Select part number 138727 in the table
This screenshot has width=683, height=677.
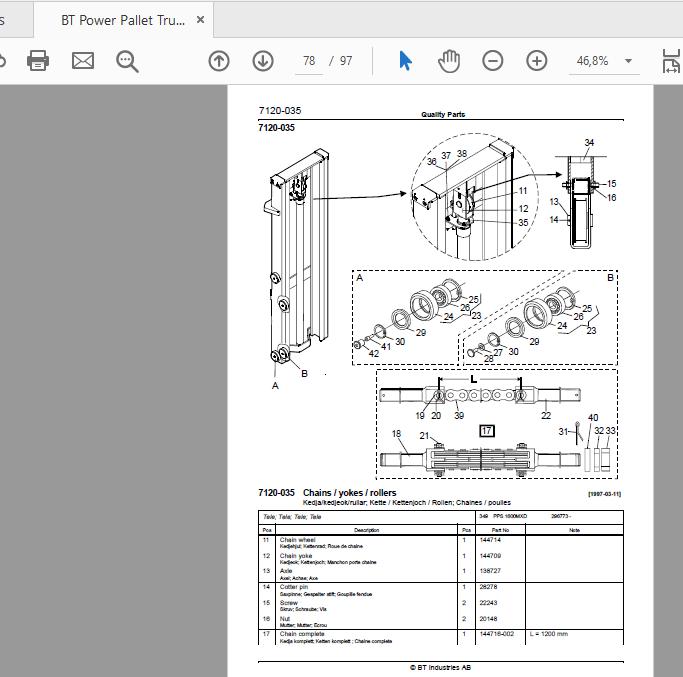(490, 571)
